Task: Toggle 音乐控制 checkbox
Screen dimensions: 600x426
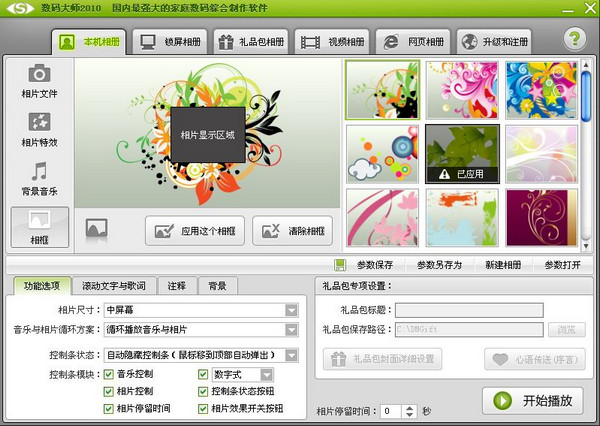Action: point(109,375)
